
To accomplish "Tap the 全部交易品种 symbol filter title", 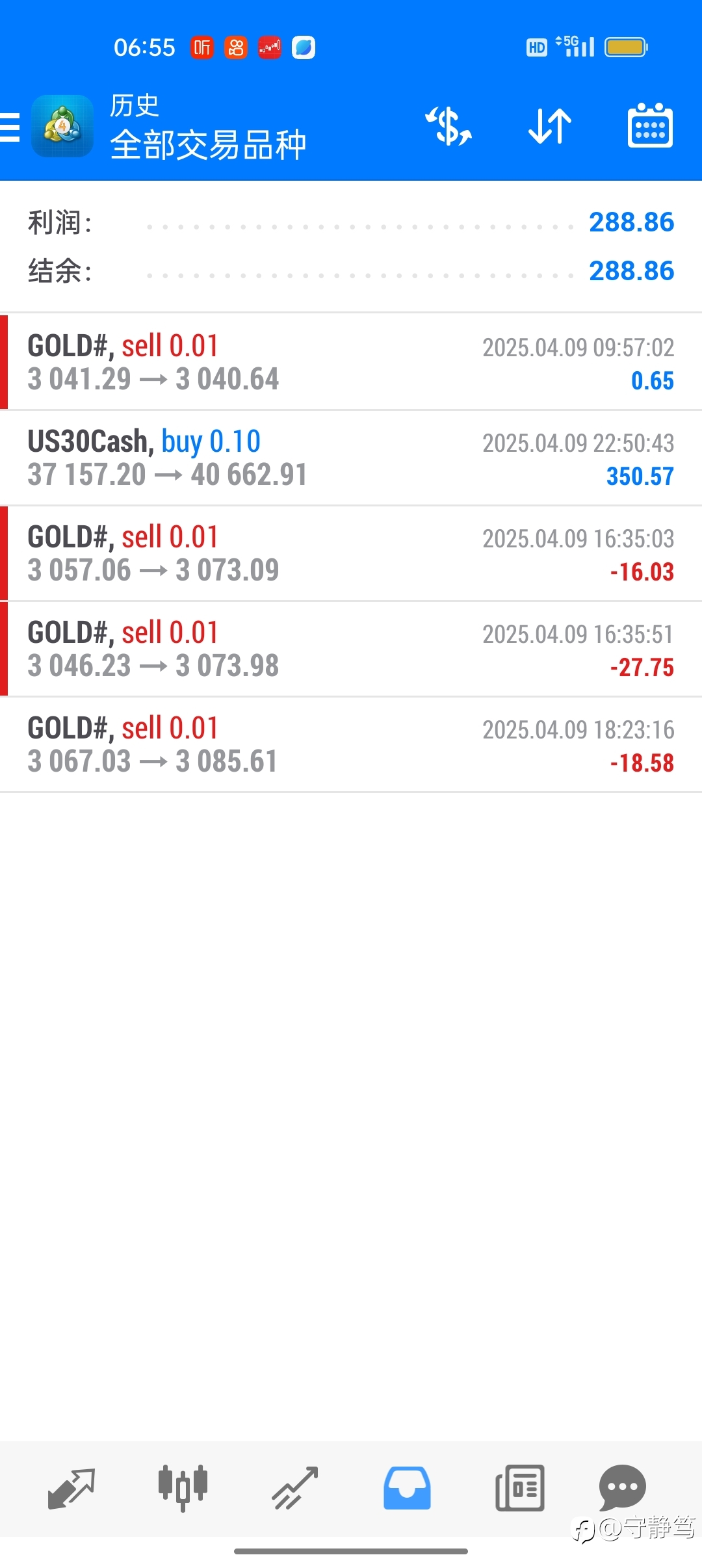I will click(x=208, y=144).
